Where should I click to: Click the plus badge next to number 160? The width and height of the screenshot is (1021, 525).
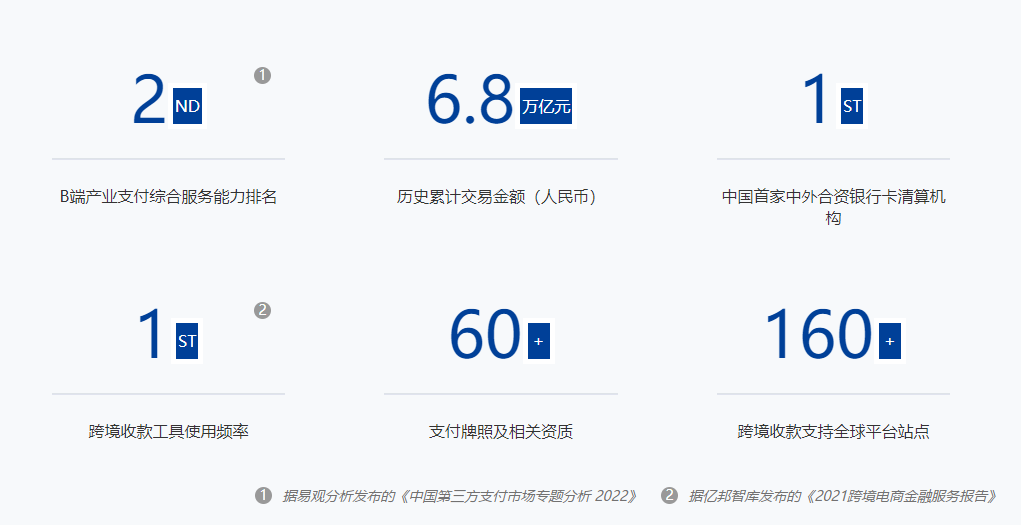(890, 341)
